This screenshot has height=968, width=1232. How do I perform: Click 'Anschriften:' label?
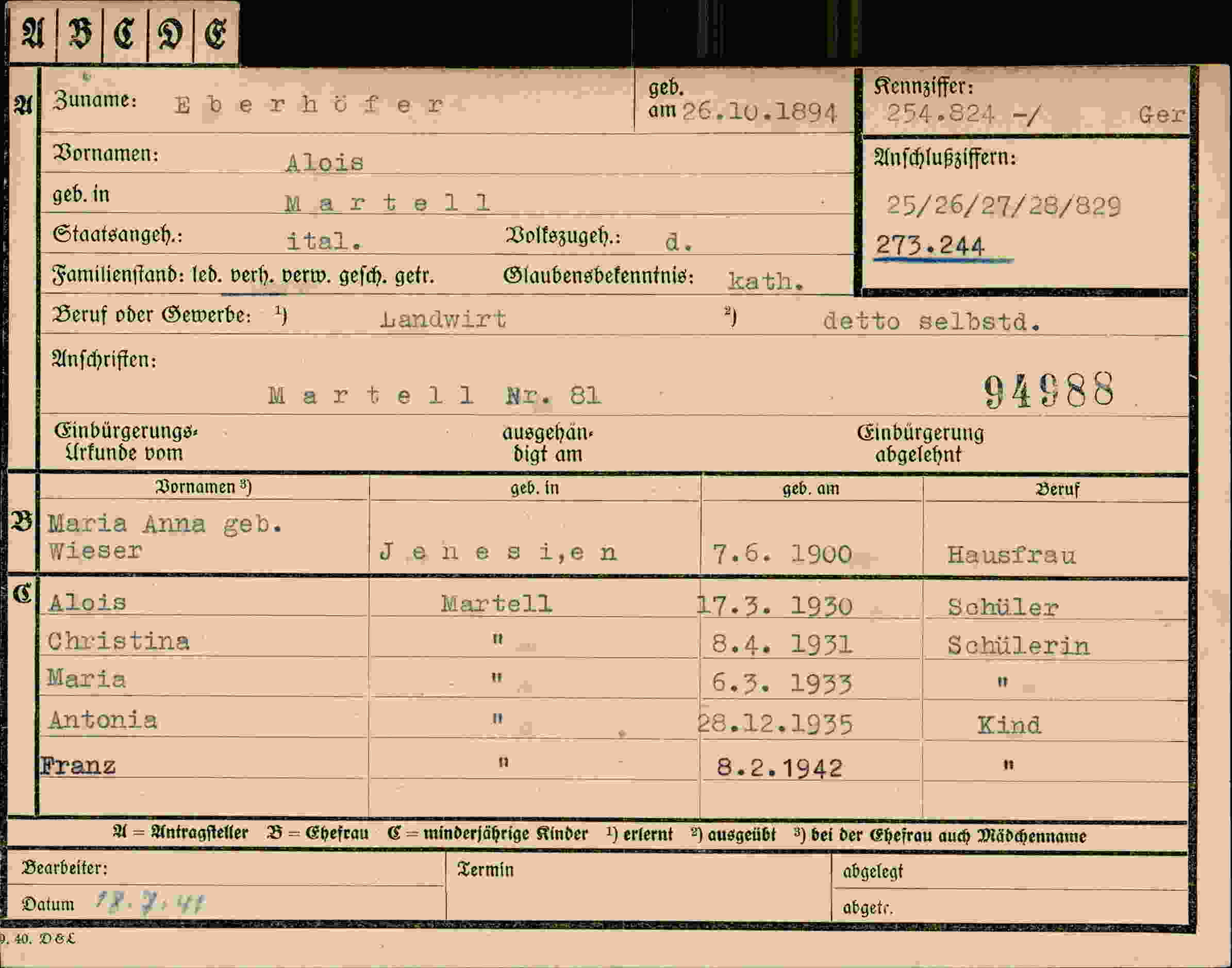pyautogui.click(x=104, y=359)
